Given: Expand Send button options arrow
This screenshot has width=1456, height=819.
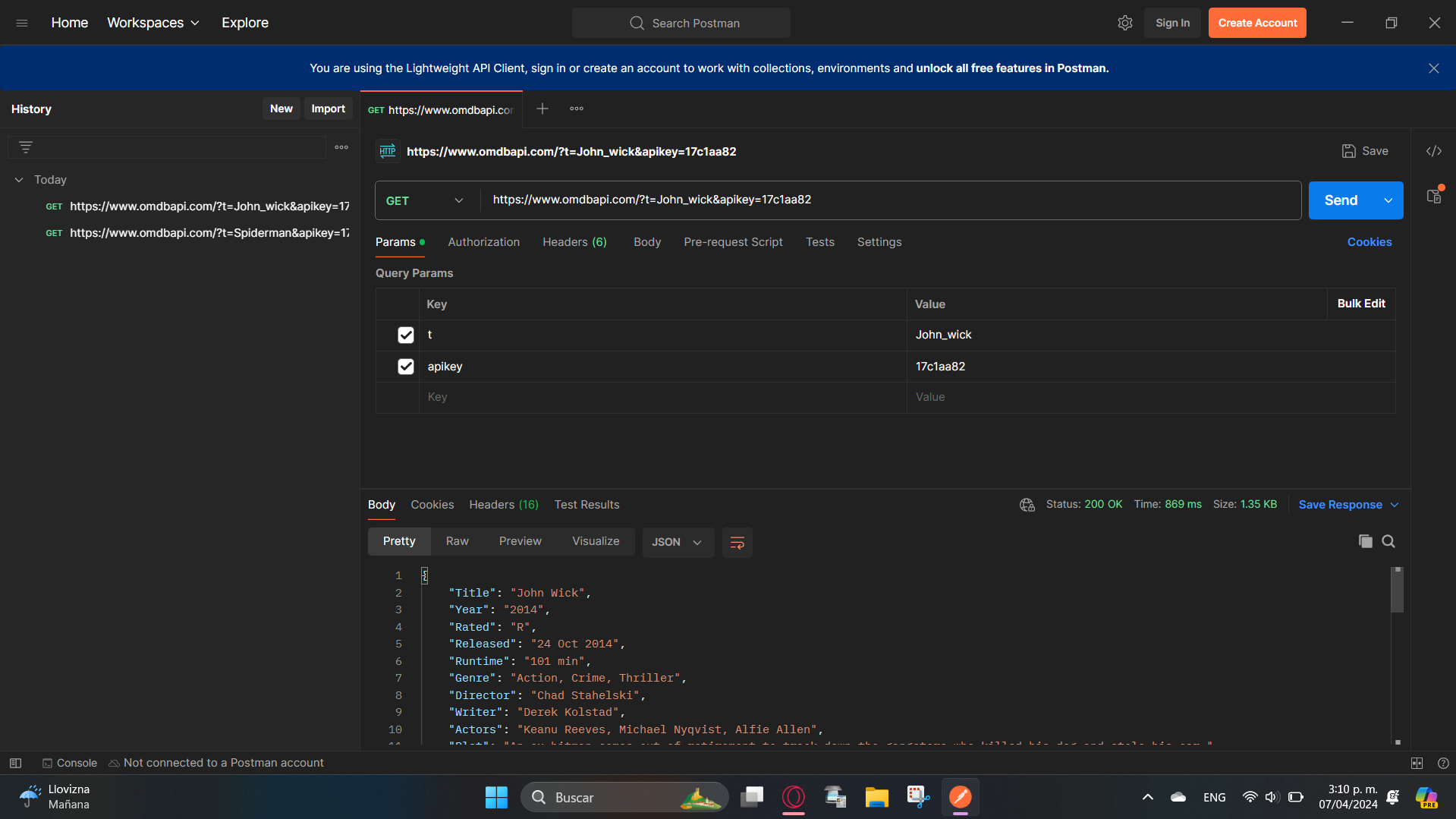Looking at the screenshot, I should click(1388, 200).
